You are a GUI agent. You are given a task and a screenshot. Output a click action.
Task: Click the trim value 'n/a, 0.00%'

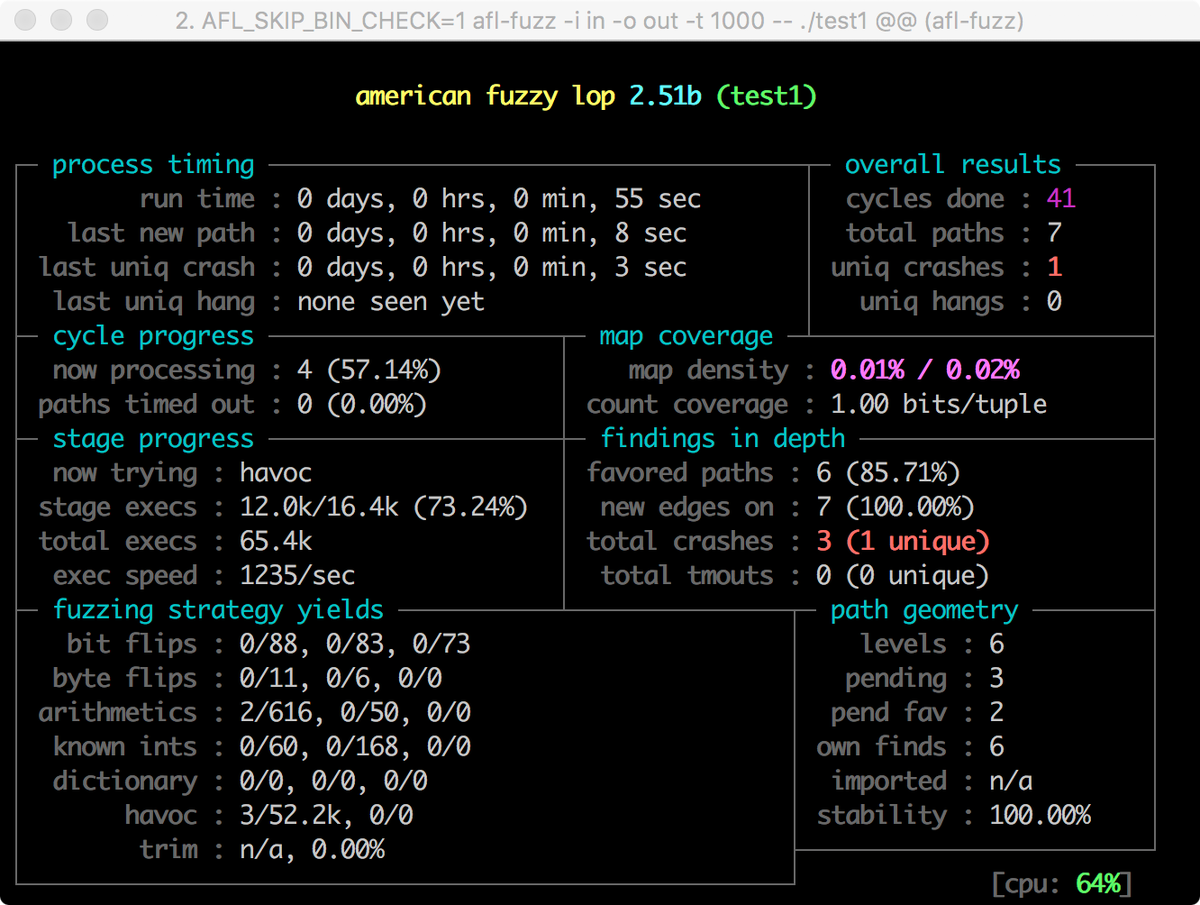click(x=312, y=848)
